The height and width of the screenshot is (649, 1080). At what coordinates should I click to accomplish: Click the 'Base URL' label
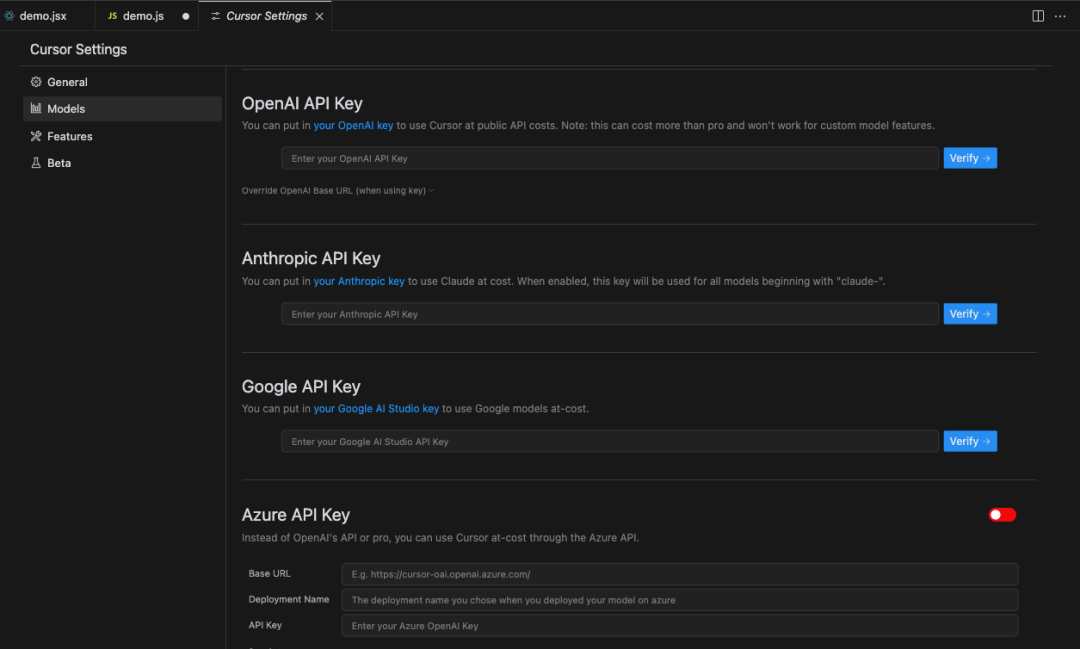[x=269, y=573]
